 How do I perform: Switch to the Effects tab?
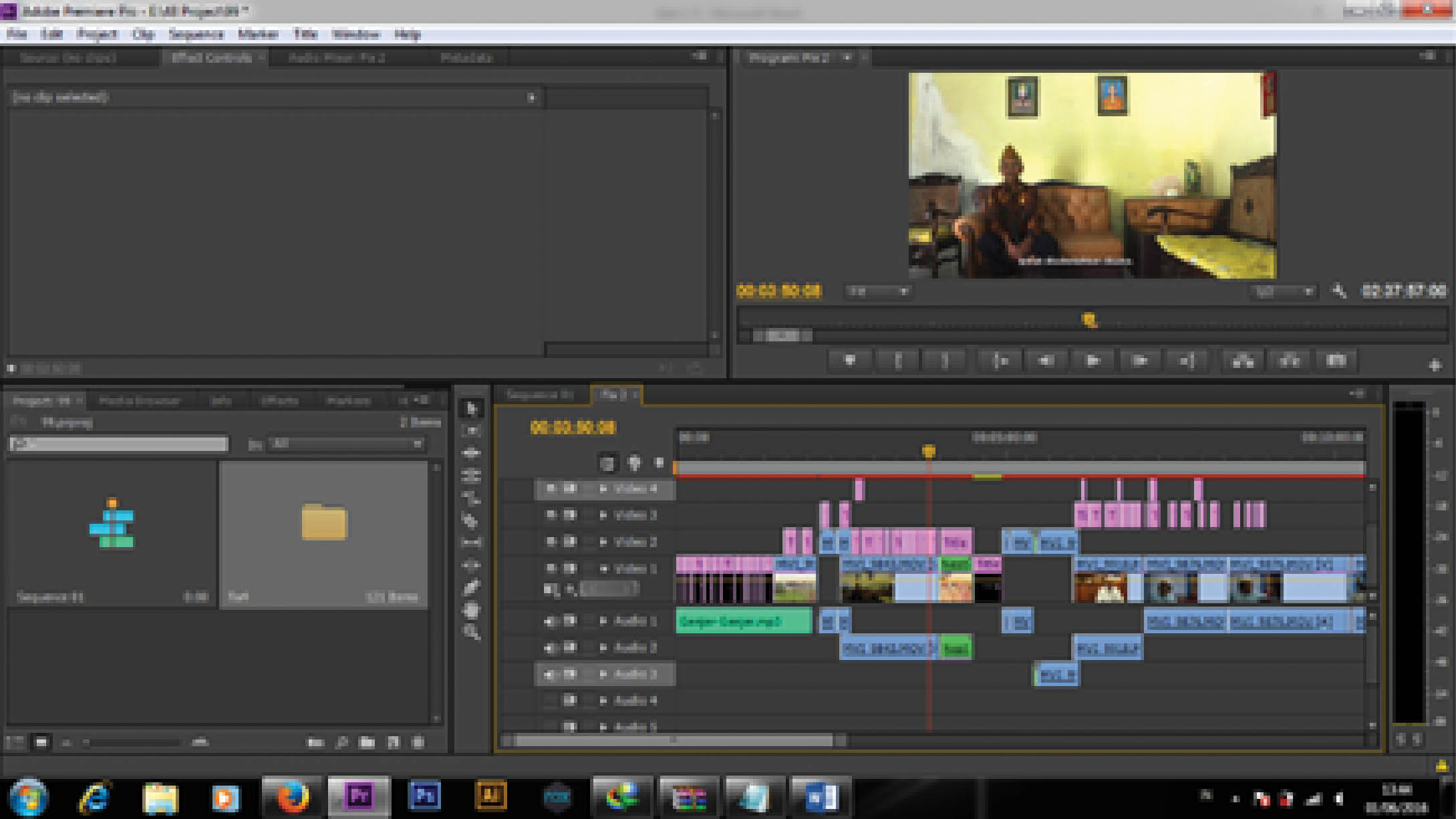pyautogui.click(x=279, y=400)
